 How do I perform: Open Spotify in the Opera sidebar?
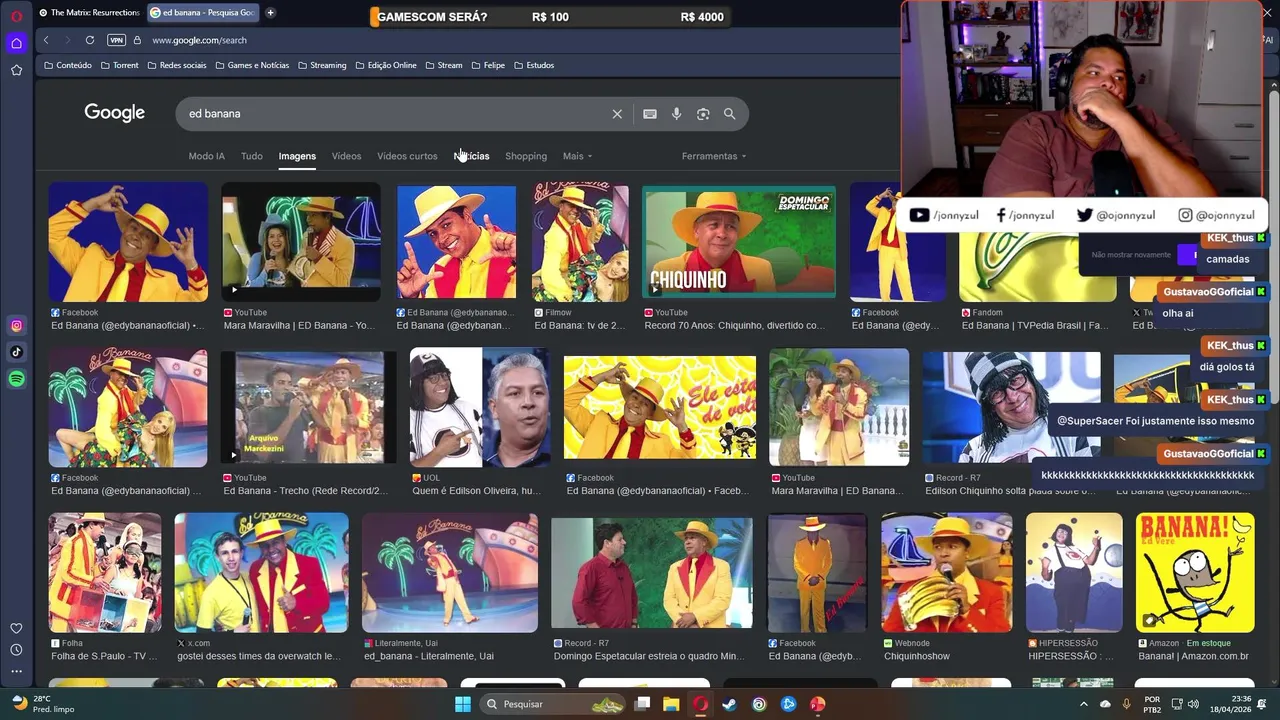point(17,379)
